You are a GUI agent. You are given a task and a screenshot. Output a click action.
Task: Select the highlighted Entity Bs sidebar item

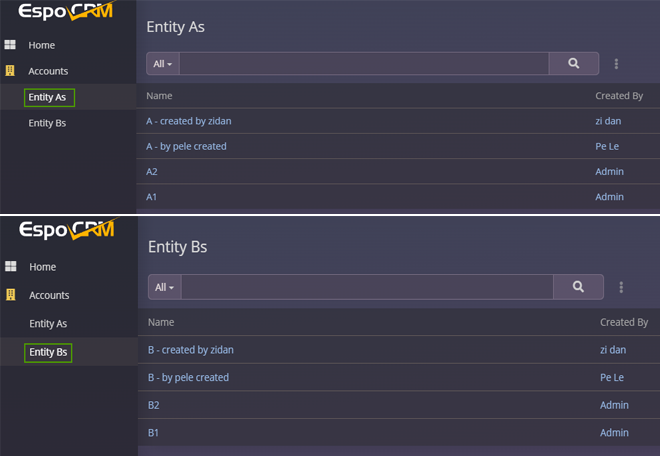coord(48,352)
